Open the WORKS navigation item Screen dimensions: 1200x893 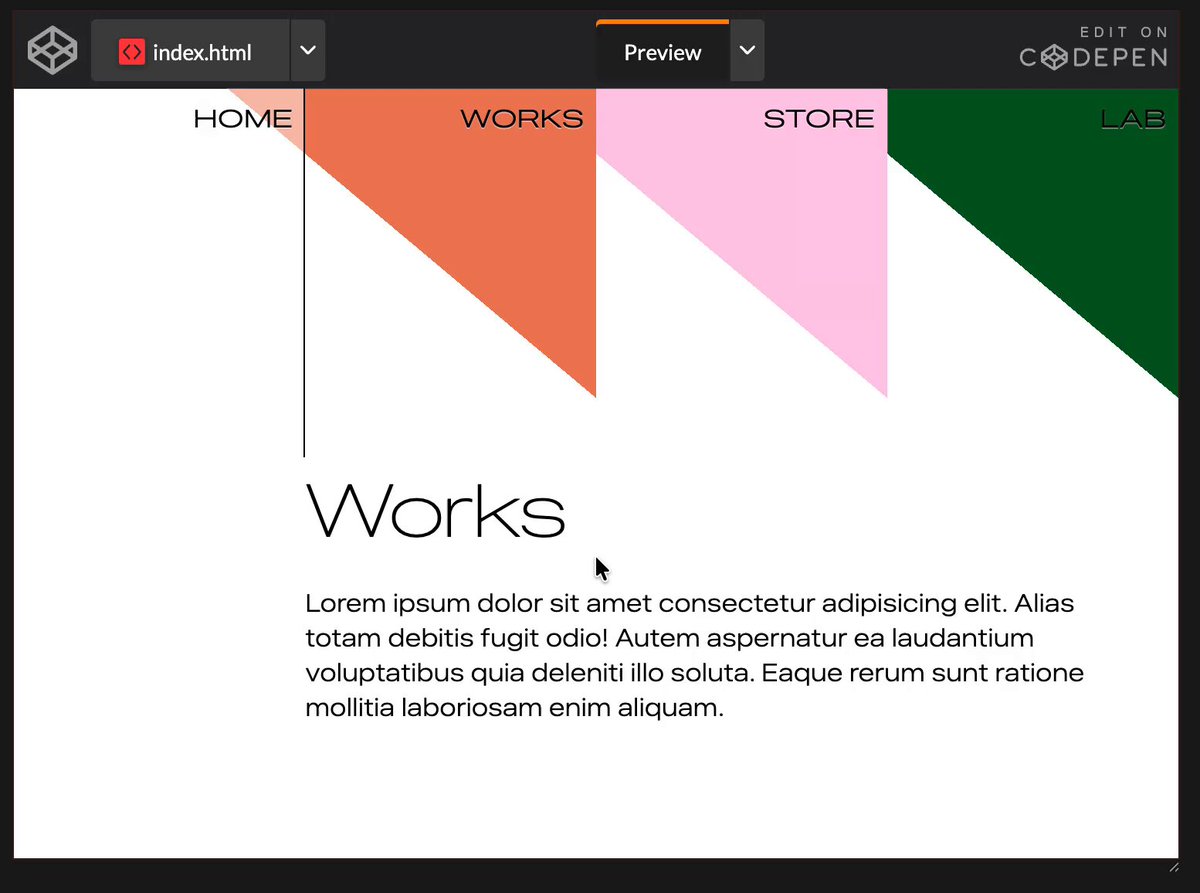[522, 119]
